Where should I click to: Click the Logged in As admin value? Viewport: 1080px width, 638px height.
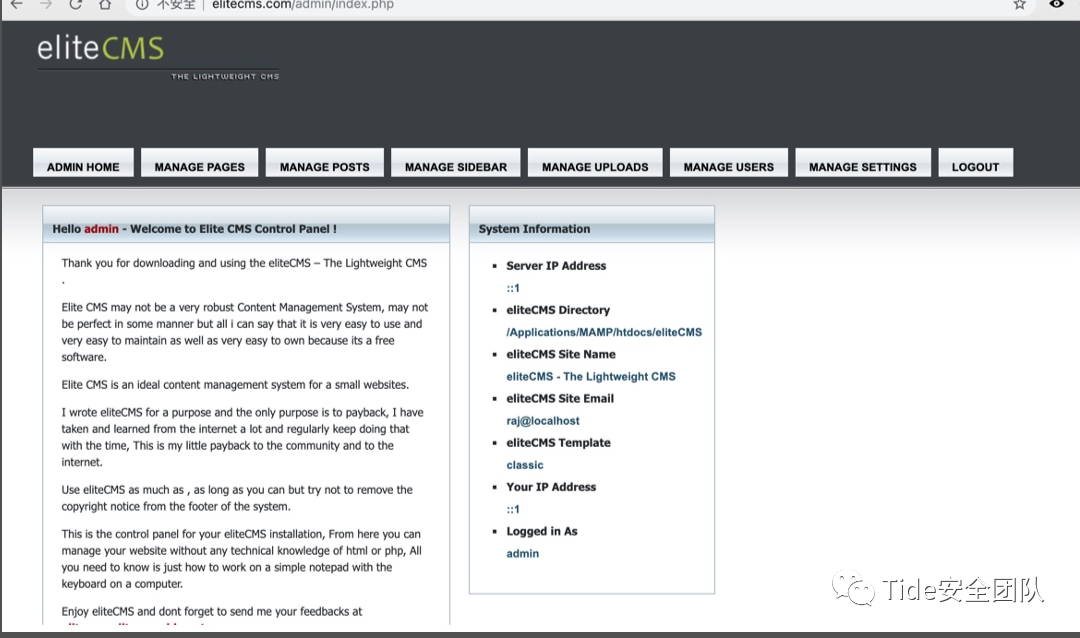tap(523, 553)
